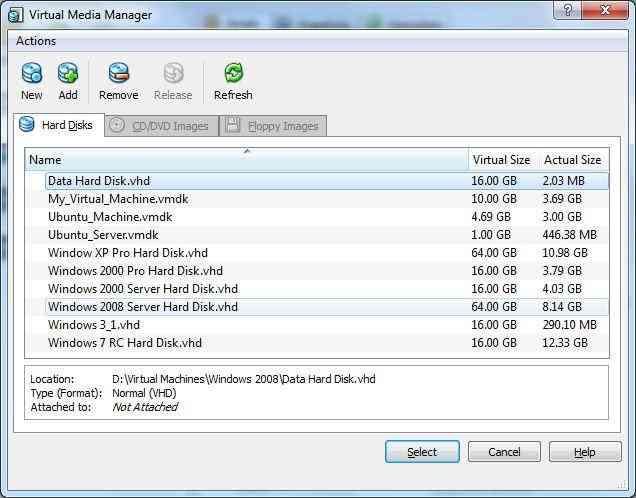Click the New disk toolbar icon
636x498 pixels.
(32, 74)
